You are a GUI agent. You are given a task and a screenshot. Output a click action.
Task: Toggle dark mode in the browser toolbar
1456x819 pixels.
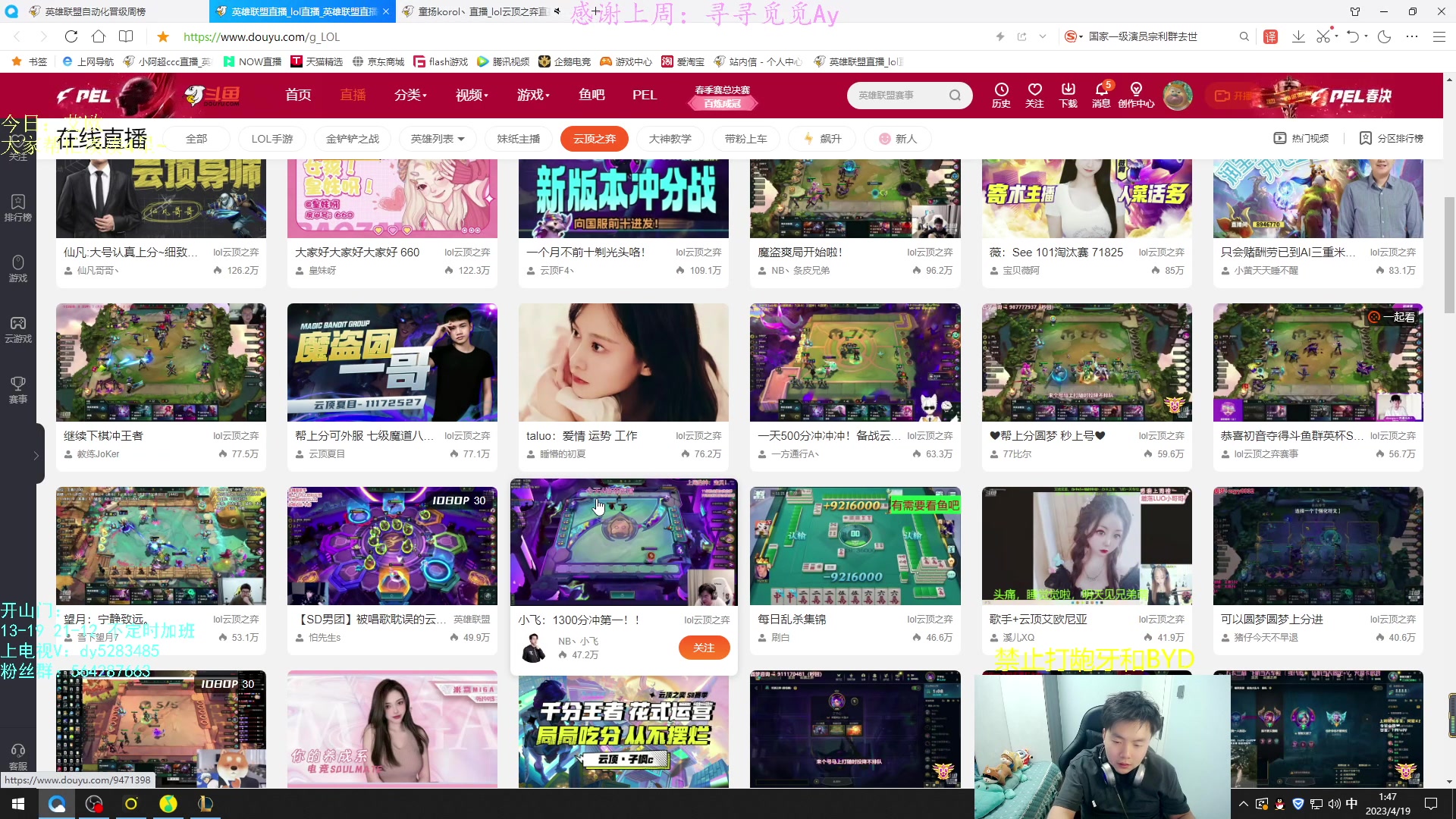coord(1385,36)
